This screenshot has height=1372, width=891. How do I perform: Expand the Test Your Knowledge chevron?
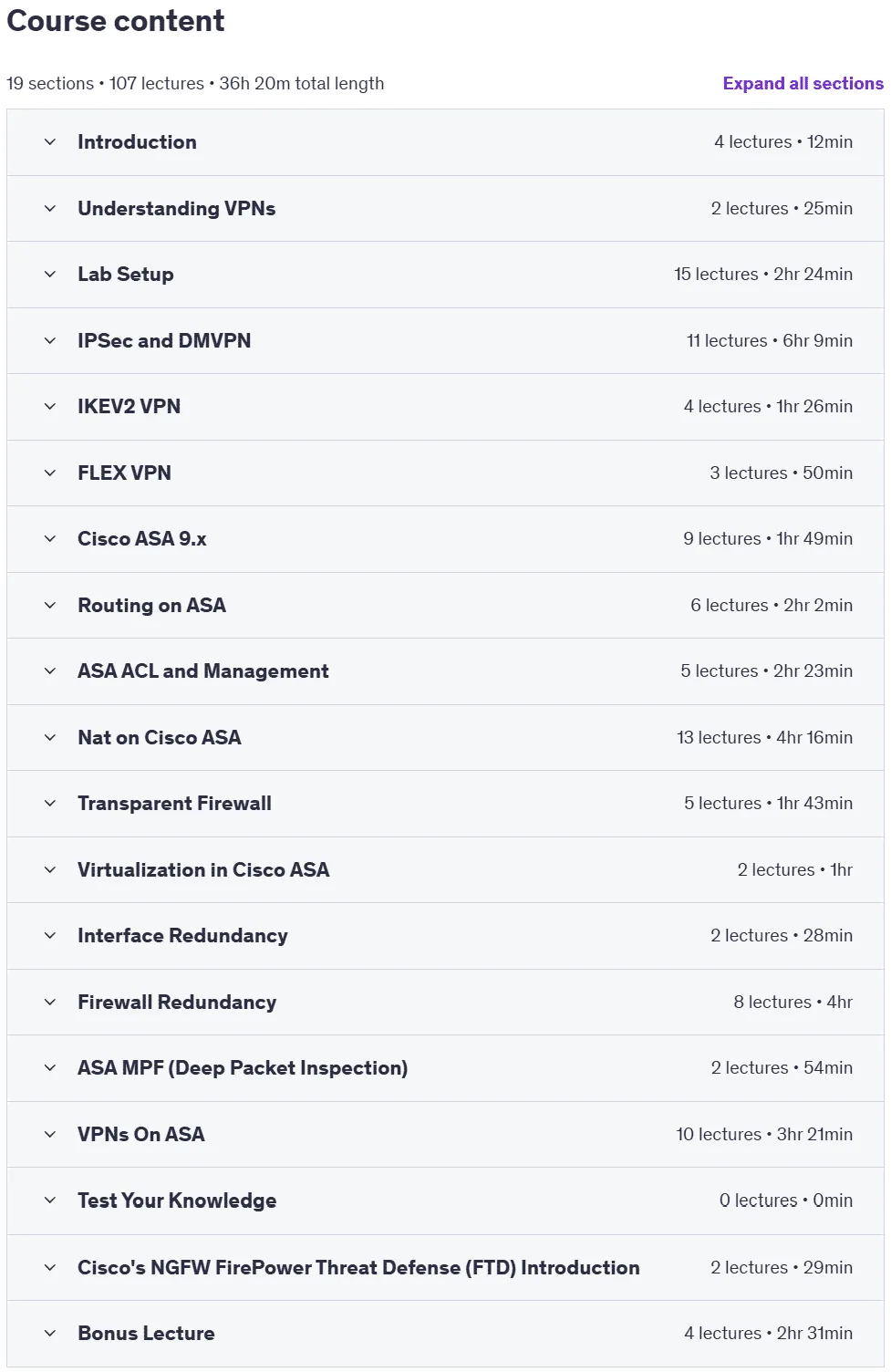(x=50, y=1201)
